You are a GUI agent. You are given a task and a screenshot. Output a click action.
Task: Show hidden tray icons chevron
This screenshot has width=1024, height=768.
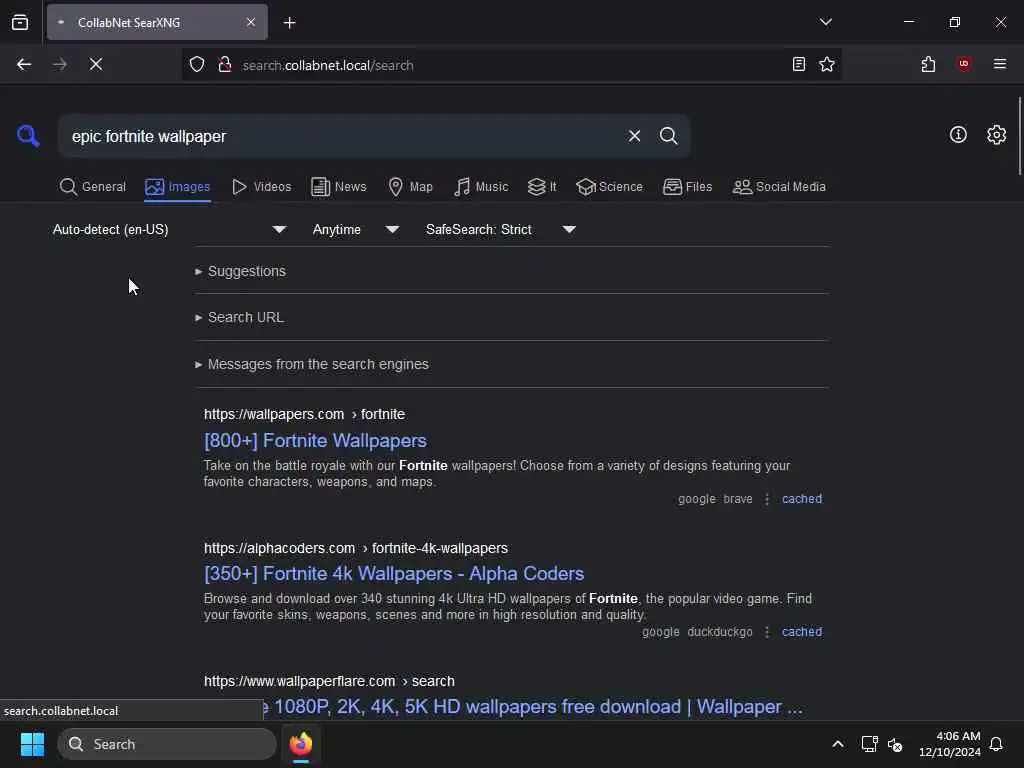[837, 744]
